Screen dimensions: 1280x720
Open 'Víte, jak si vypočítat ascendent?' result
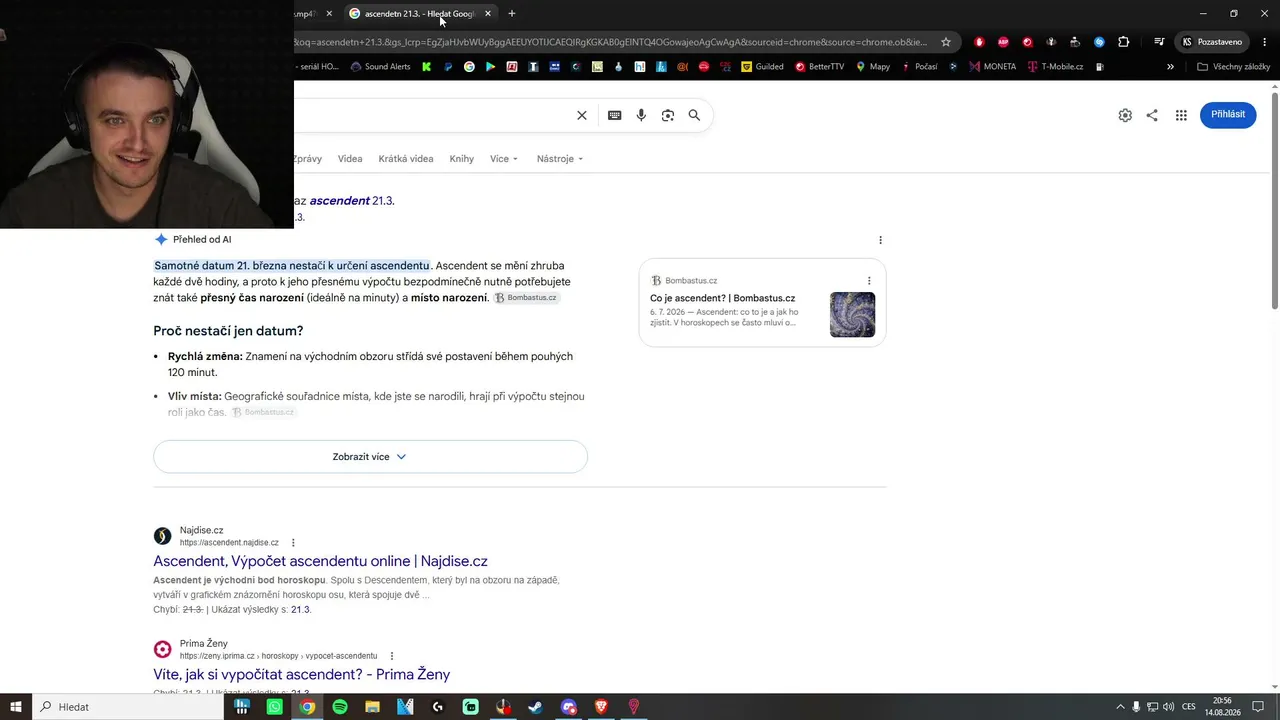click(302, 674)
